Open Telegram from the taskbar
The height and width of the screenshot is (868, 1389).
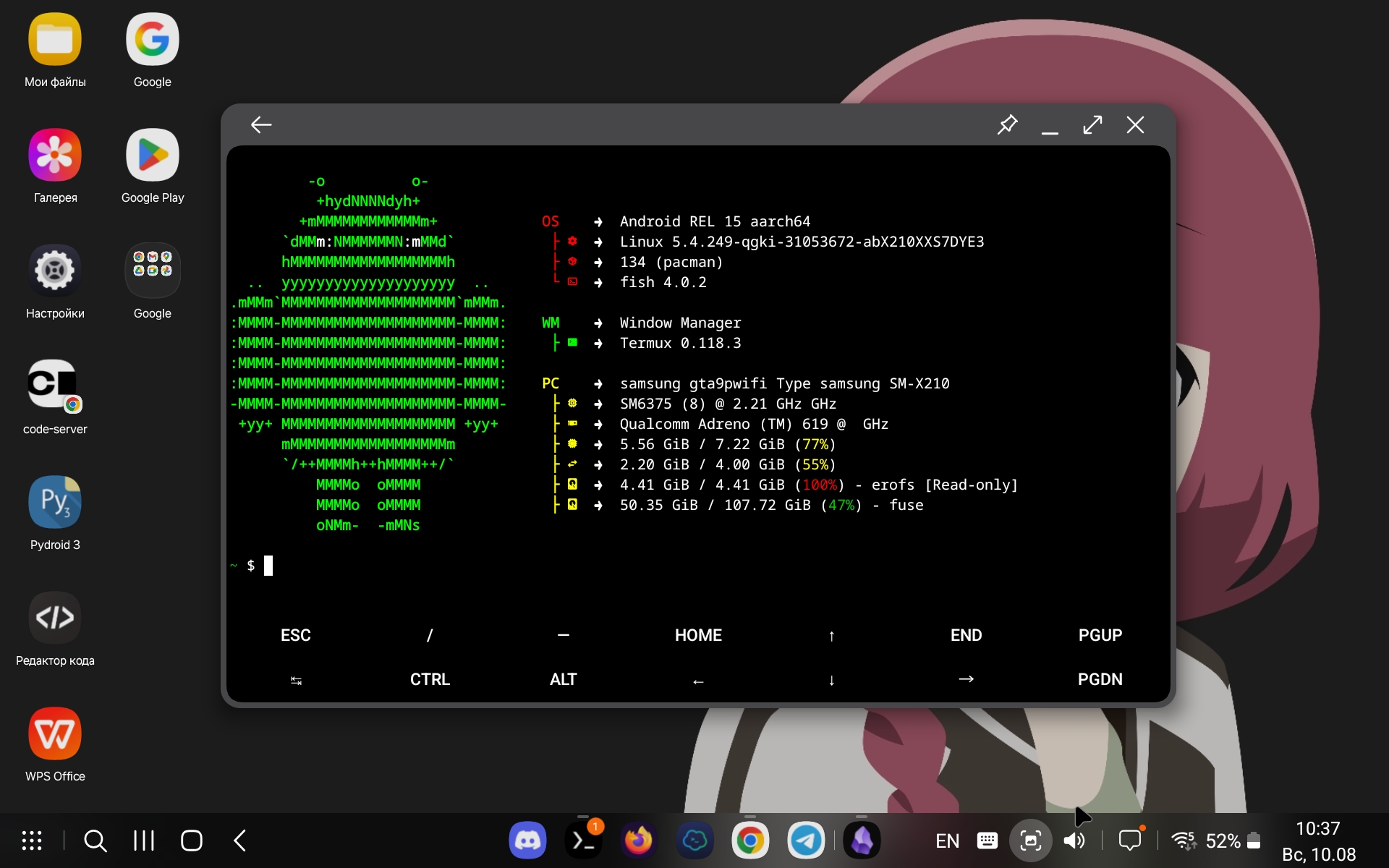tap(805, 840)
